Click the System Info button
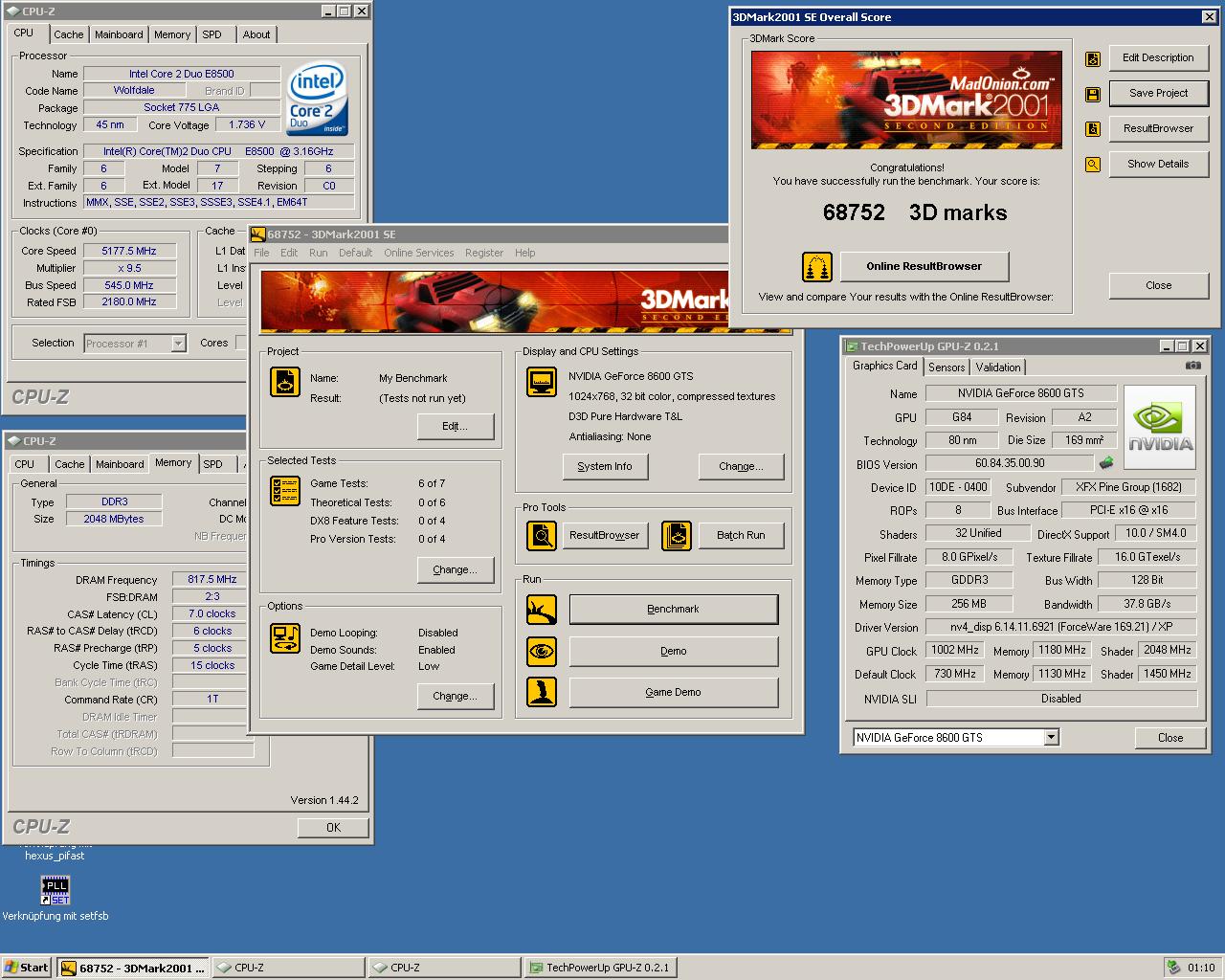The image size is (1225, 980). (x=605, y=466)
